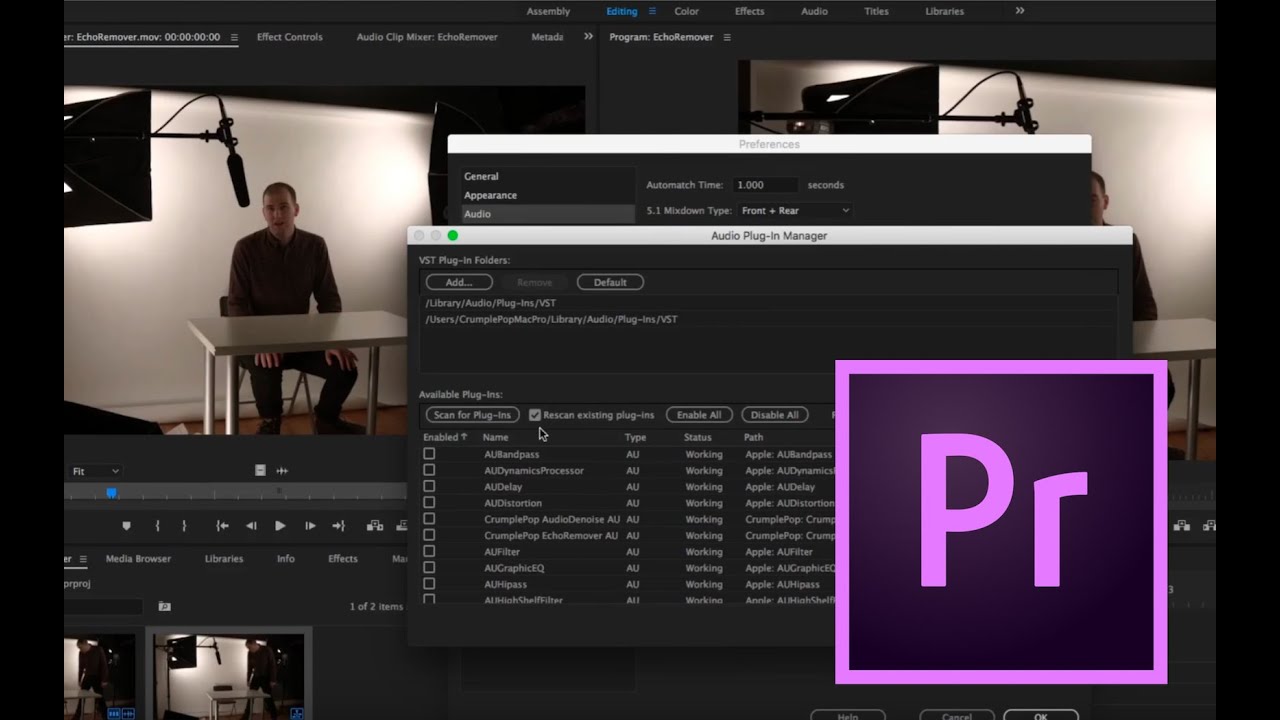Enable the AUHipass plug-in checkbox
The height and width of the screenshot is (720, 1280).
tap(429, 584)
